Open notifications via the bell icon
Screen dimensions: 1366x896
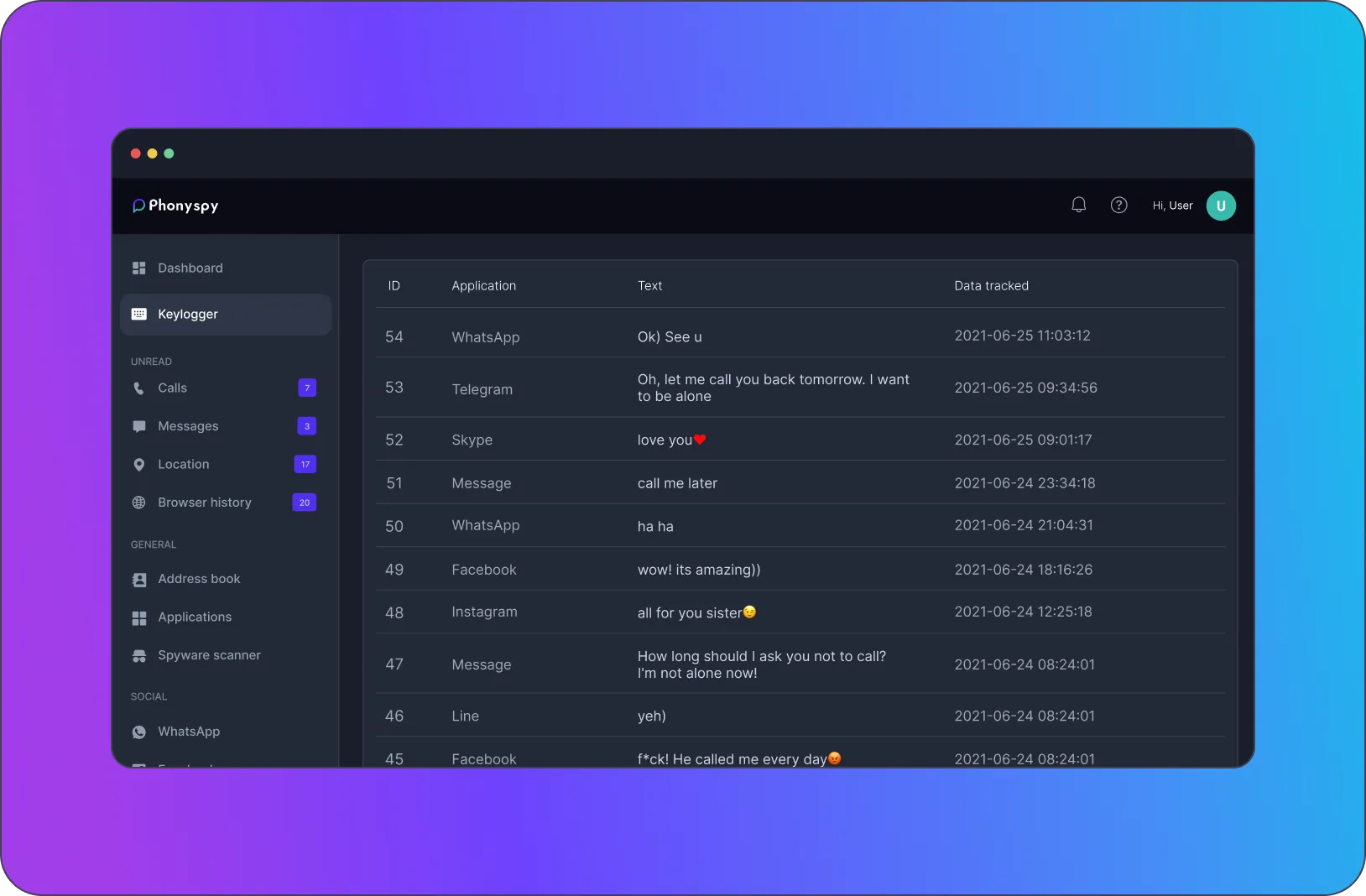(x=1078, y=205)
